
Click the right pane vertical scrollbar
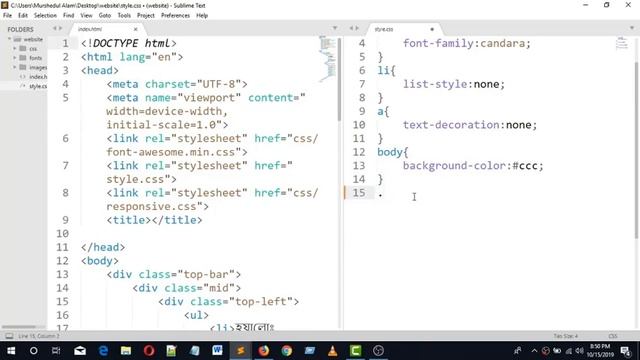tap(636, 150)
